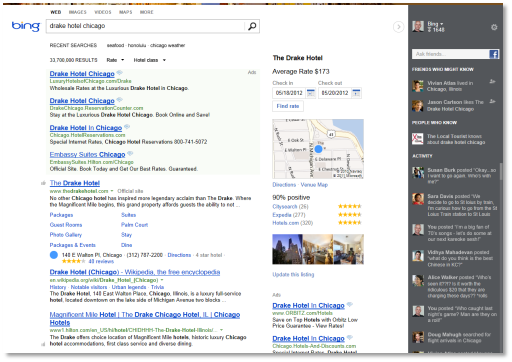
Task: Open the settings gear in the sidebar
Action: tap(494, 27)
